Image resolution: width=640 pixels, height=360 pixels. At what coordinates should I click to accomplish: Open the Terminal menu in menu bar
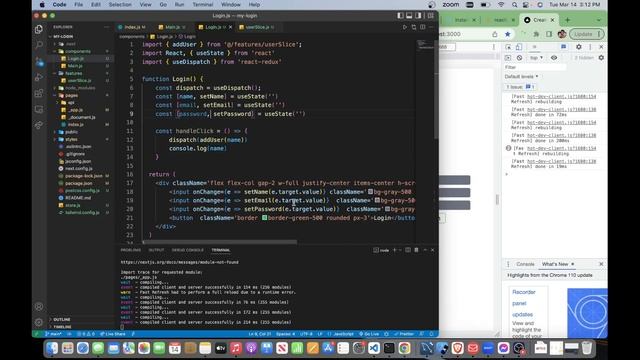203,4
